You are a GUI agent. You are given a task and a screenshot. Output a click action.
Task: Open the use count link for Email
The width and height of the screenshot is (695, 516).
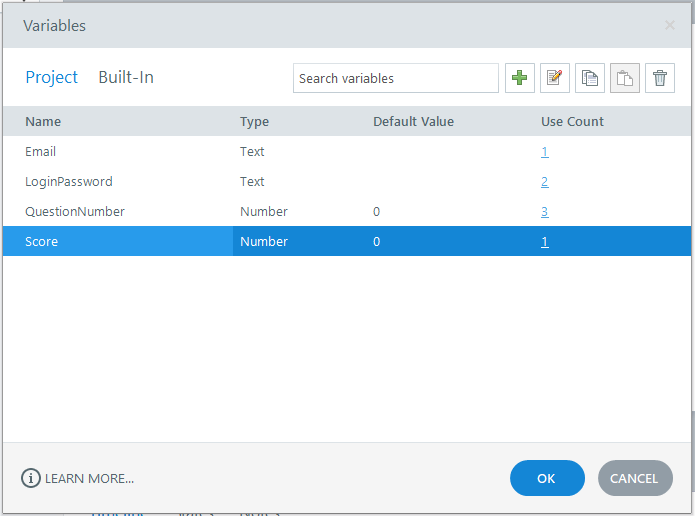click(545, 152)
